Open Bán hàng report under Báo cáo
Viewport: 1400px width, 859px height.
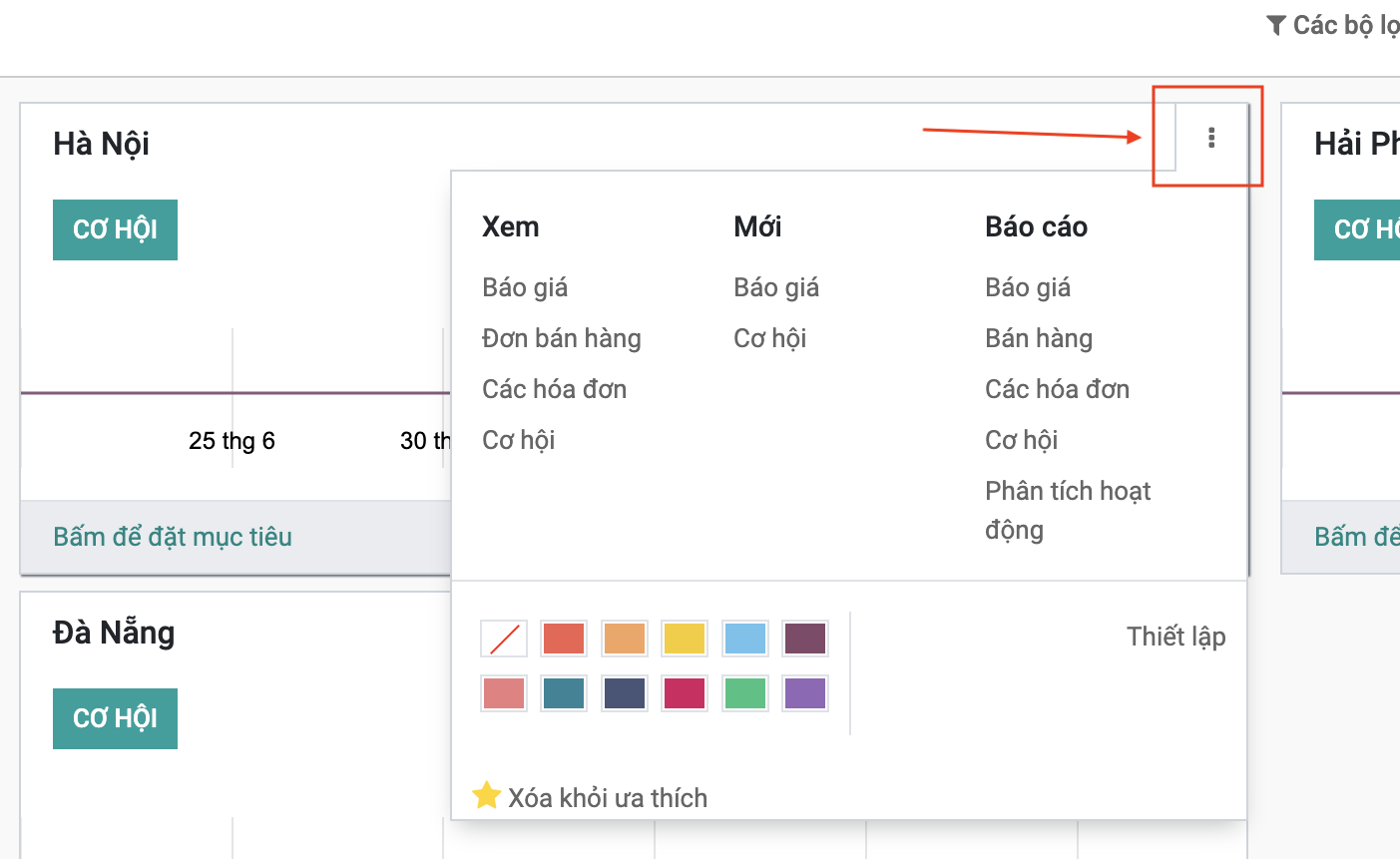click(x=1038, y=338)
